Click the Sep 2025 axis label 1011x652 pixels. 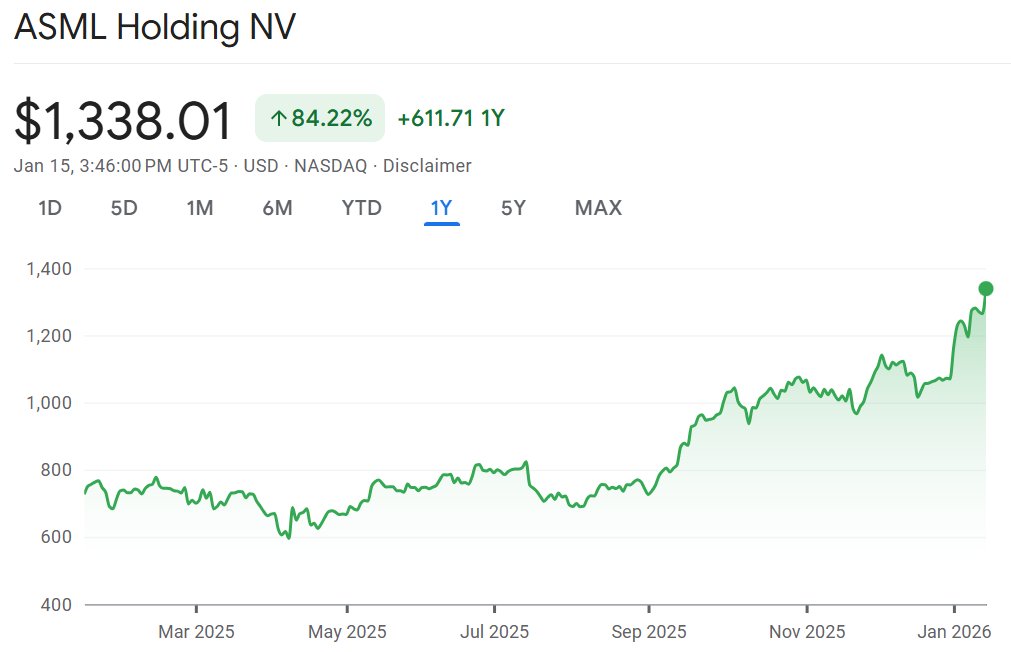coord(653,632)
